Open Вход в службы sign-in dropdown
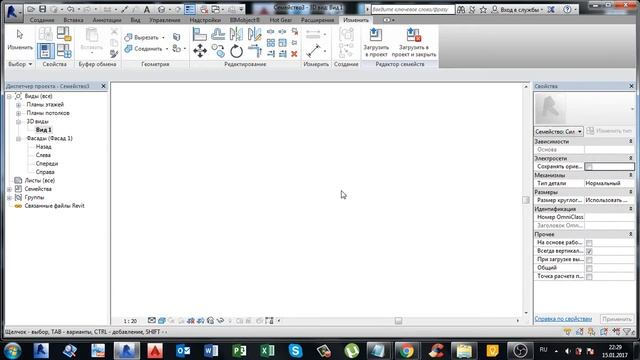Screen dimensions: 640x360 [517, 9]
